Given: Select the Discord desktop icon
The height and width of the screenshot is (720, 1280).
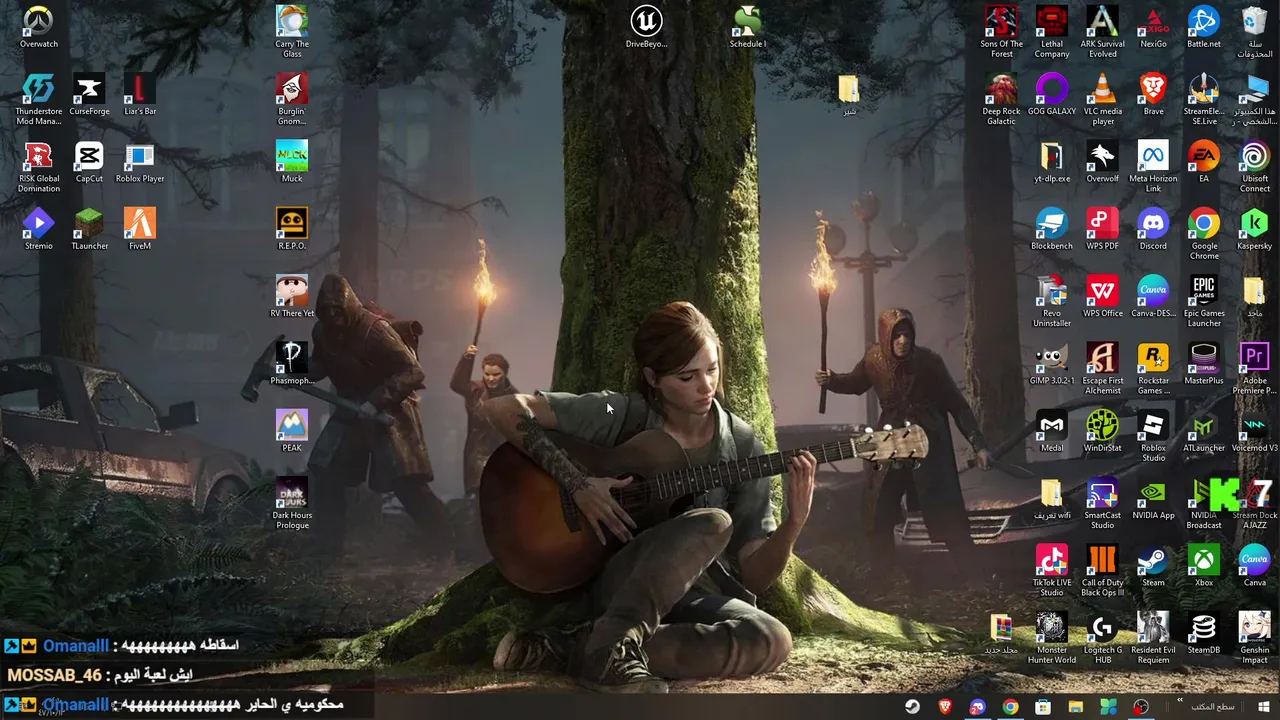Looking at the screenshot, I should tap(1153, 229).
